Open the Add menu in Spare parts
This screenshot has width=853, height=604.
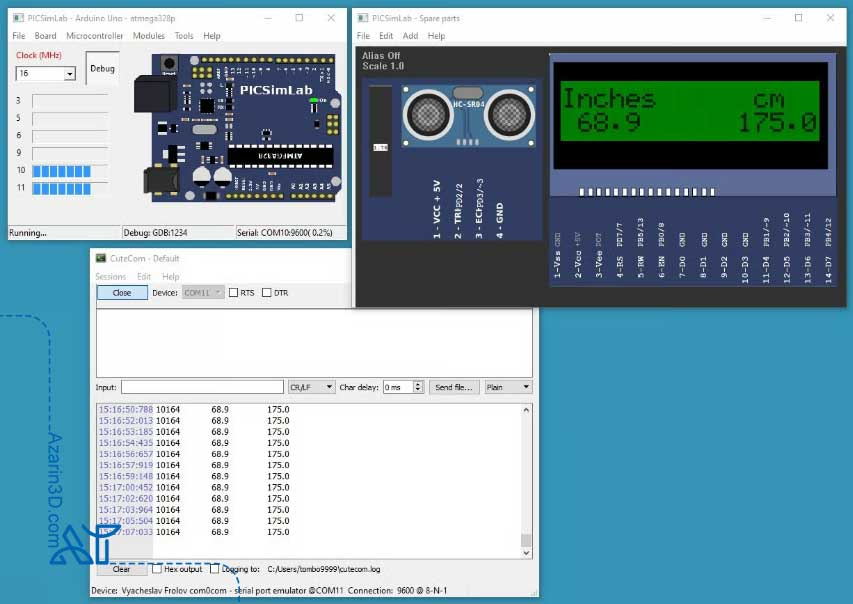(410, 36)
